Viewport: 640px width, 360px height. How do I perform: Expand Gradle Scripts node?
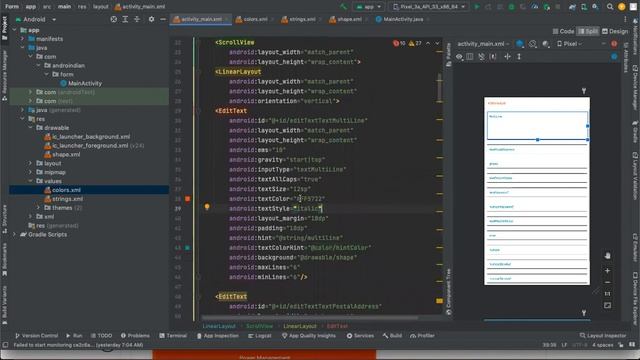[x=15, y=235]
